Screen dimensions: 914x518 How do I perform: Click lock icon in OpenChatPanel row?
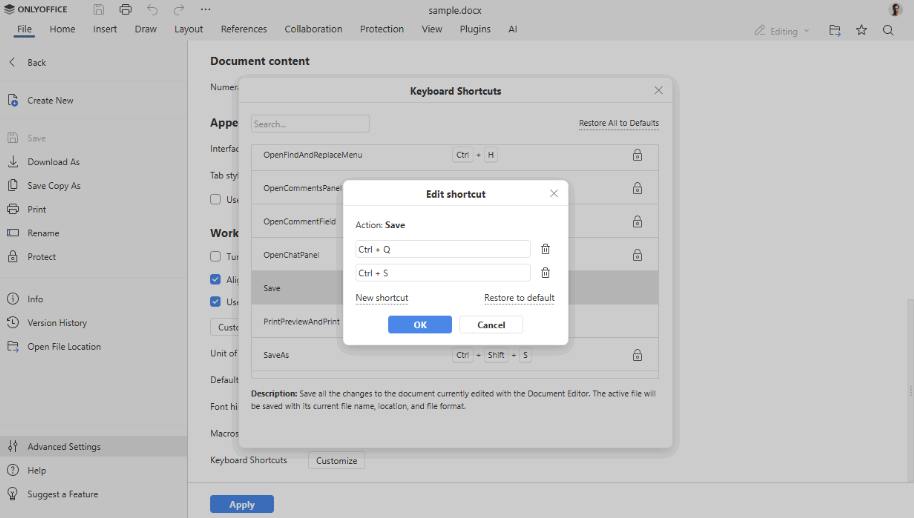pyautogui.click(x=637, y=255)
